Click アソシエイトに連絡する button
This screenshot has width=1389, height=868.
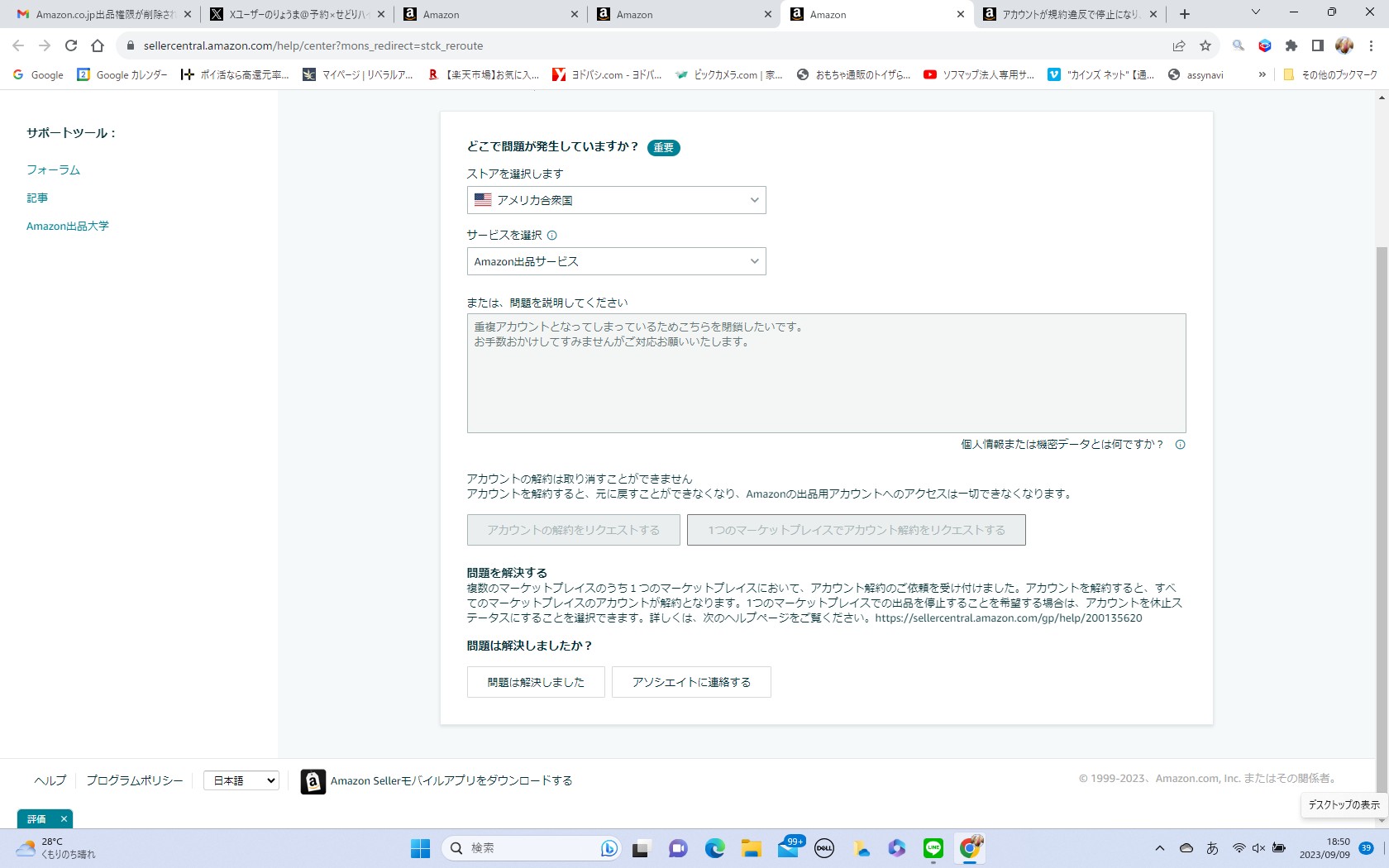tap(691, 682)
